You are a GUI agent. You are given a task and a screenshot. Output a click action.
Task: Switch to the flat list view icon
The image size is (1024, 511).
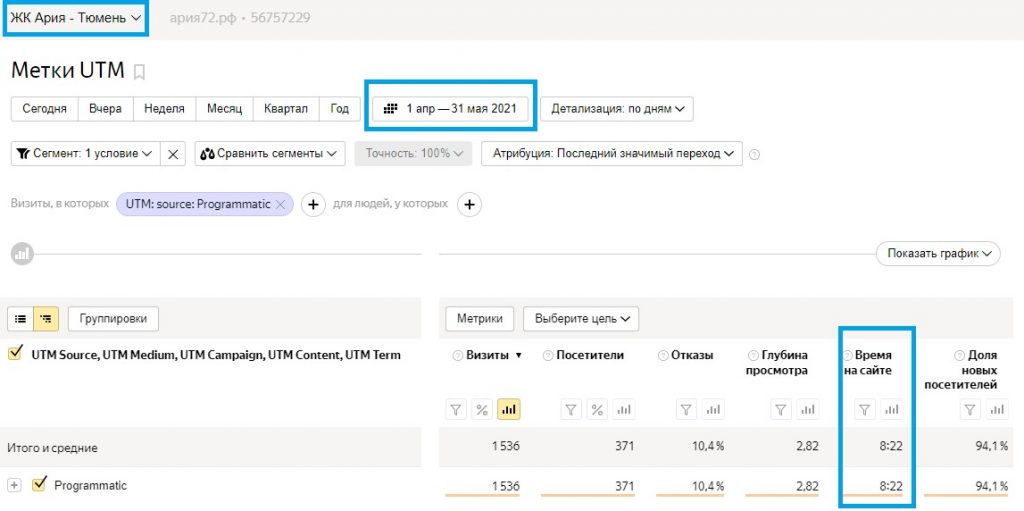pos(21,319)
